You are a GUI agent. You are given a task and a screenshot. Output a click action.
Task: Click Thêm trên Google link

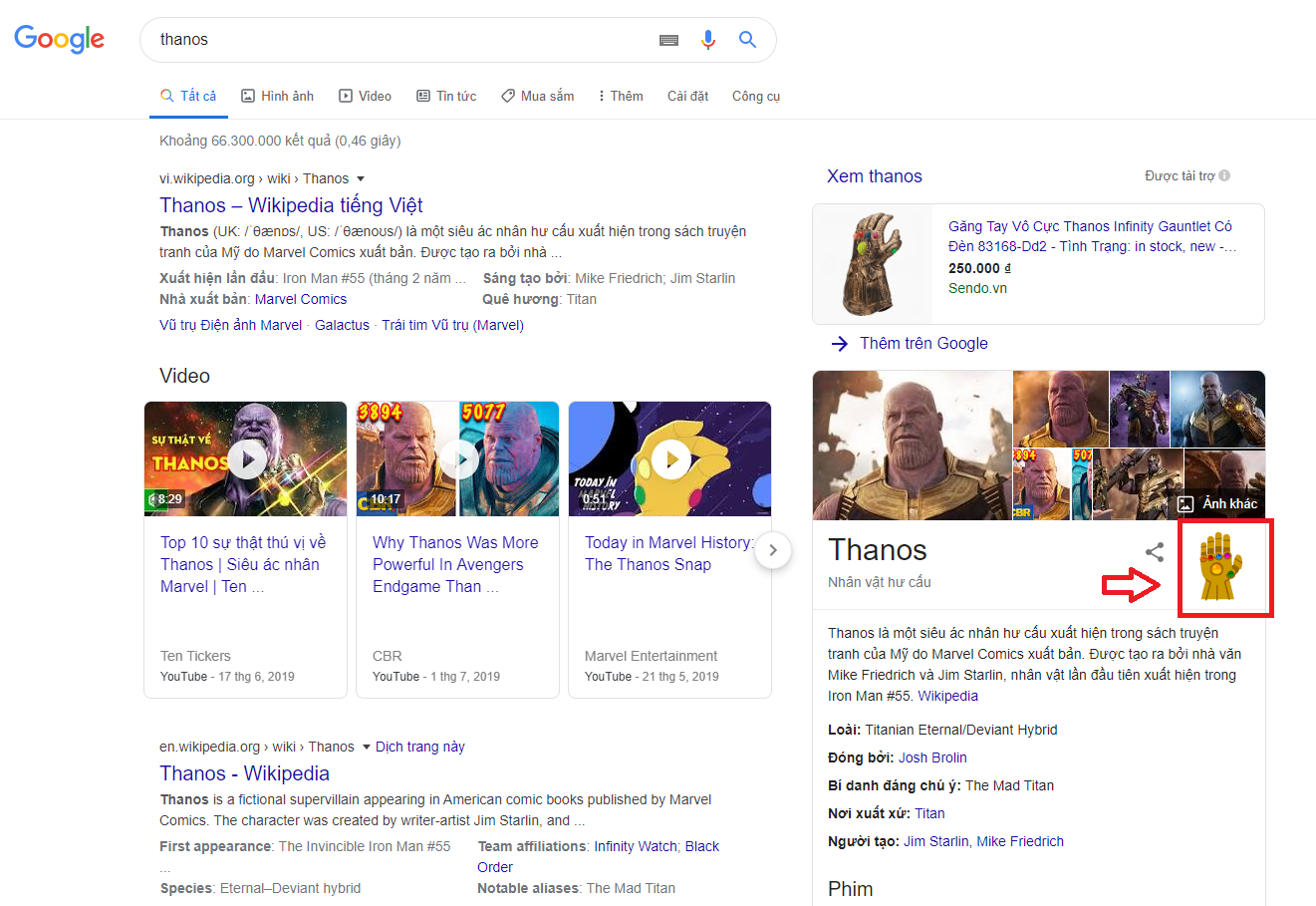click(x=923, y=343)
